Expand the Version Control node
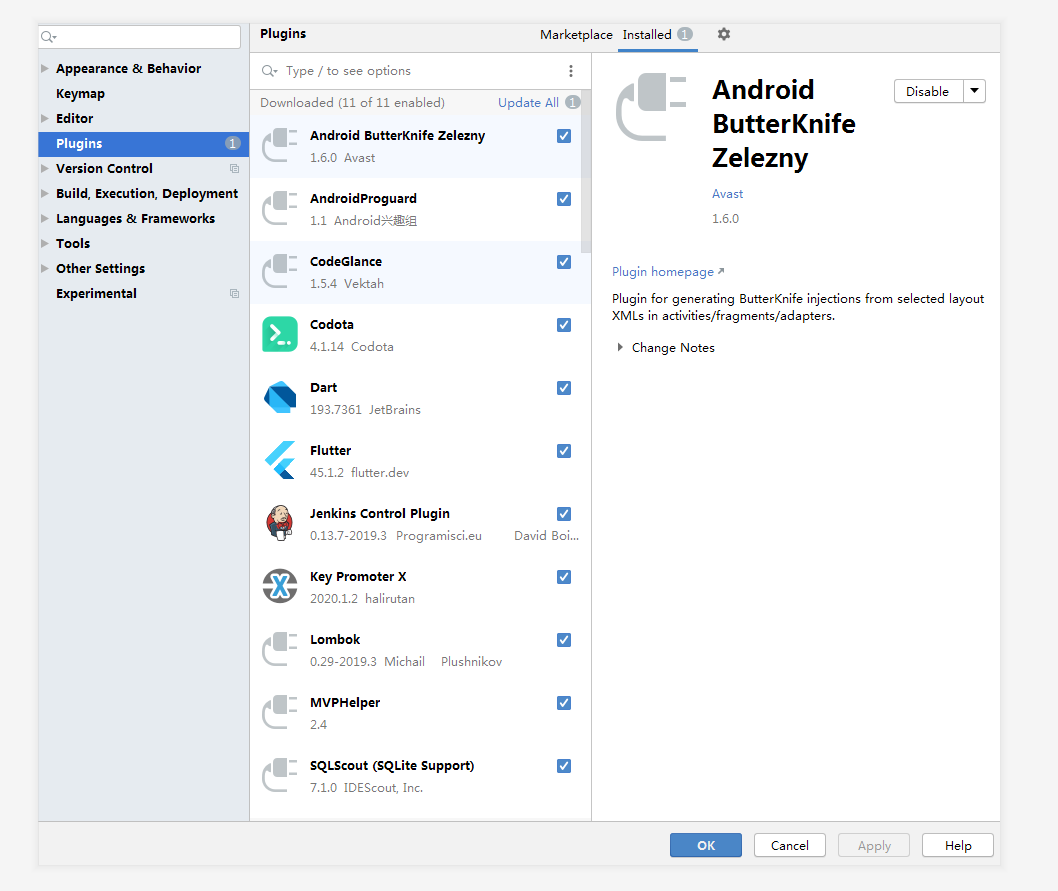Screen dimensions: 1058x891 45,168
